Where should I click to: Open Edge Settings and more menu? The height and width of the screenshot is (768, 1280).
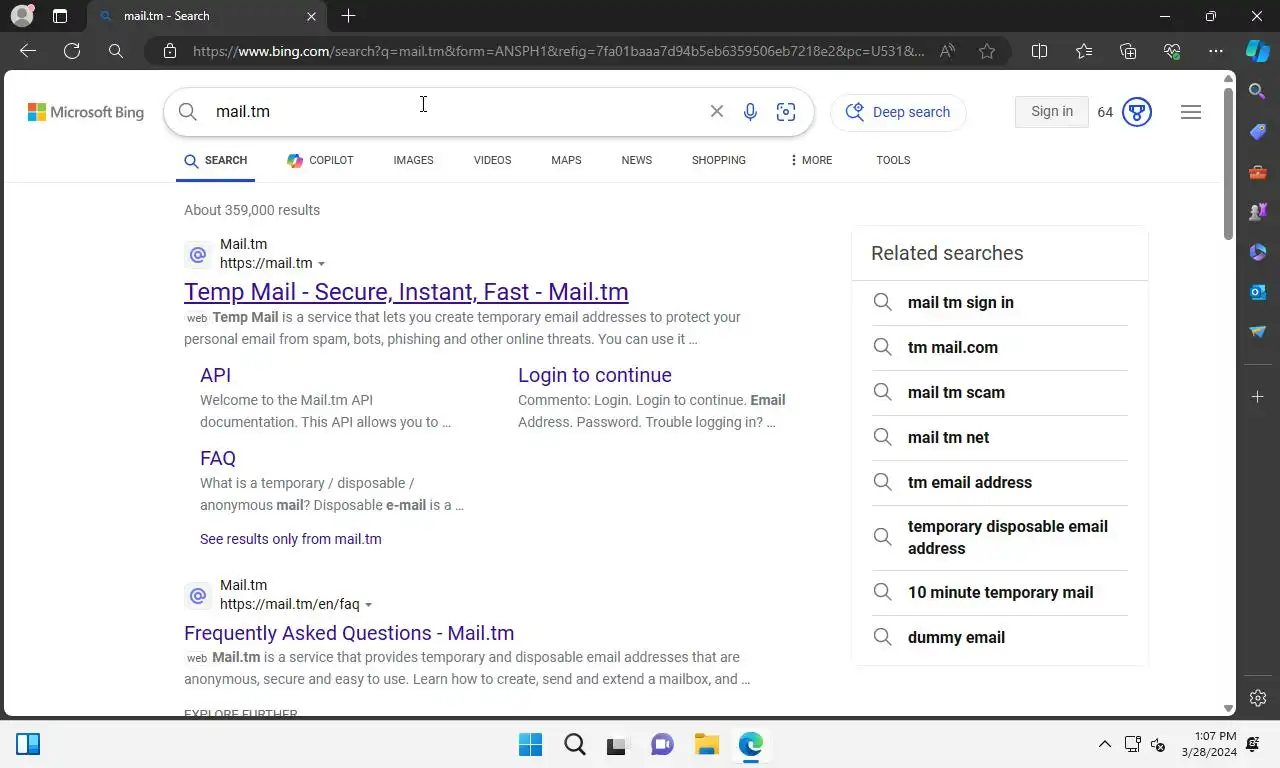click(1216, 51)
